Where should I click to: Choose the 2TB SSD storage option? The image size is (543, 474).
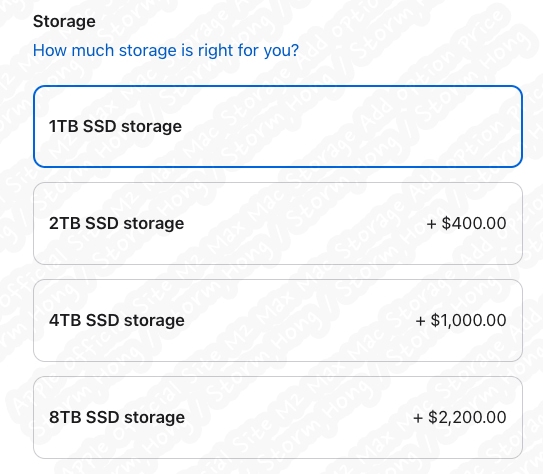pyautogui.click(x=278, y=223)
